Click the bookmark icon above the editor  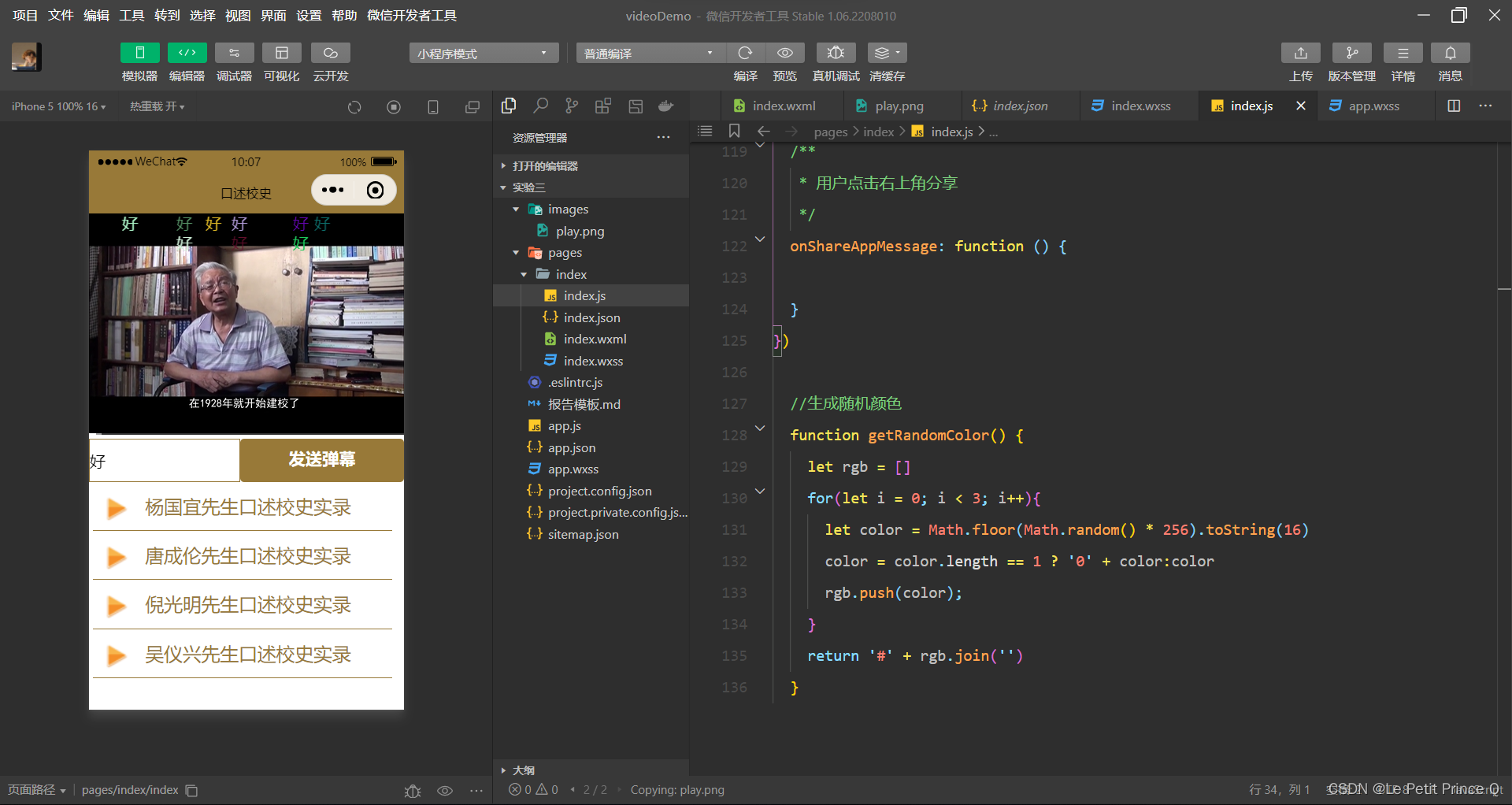point(735,131)
